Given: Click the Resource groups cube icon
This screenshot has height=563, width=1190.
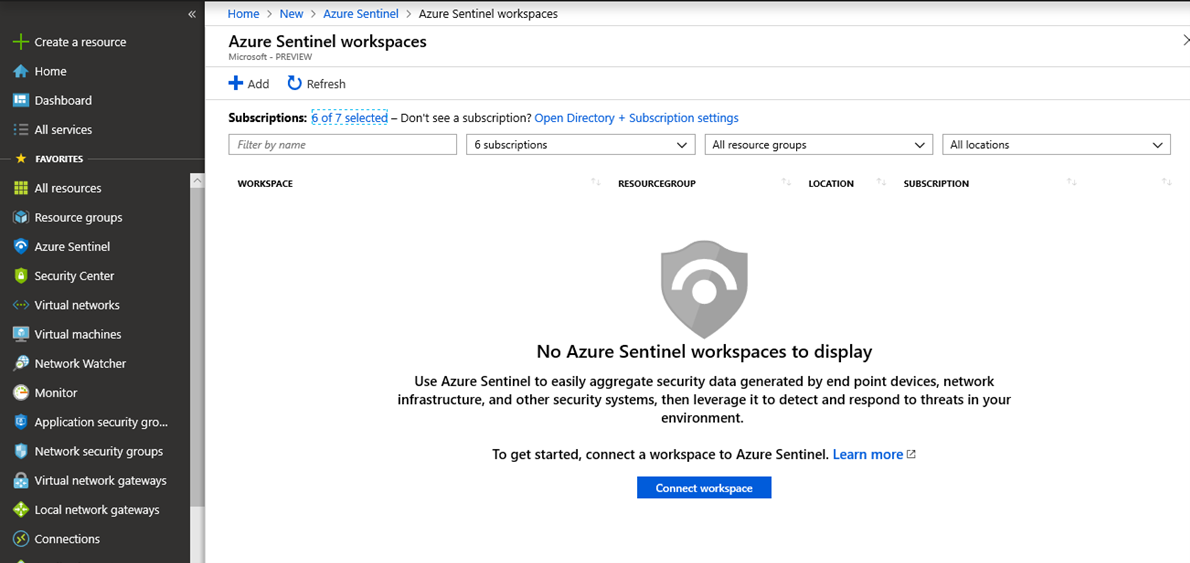Looking at the screenshot, I should point(21,218).
